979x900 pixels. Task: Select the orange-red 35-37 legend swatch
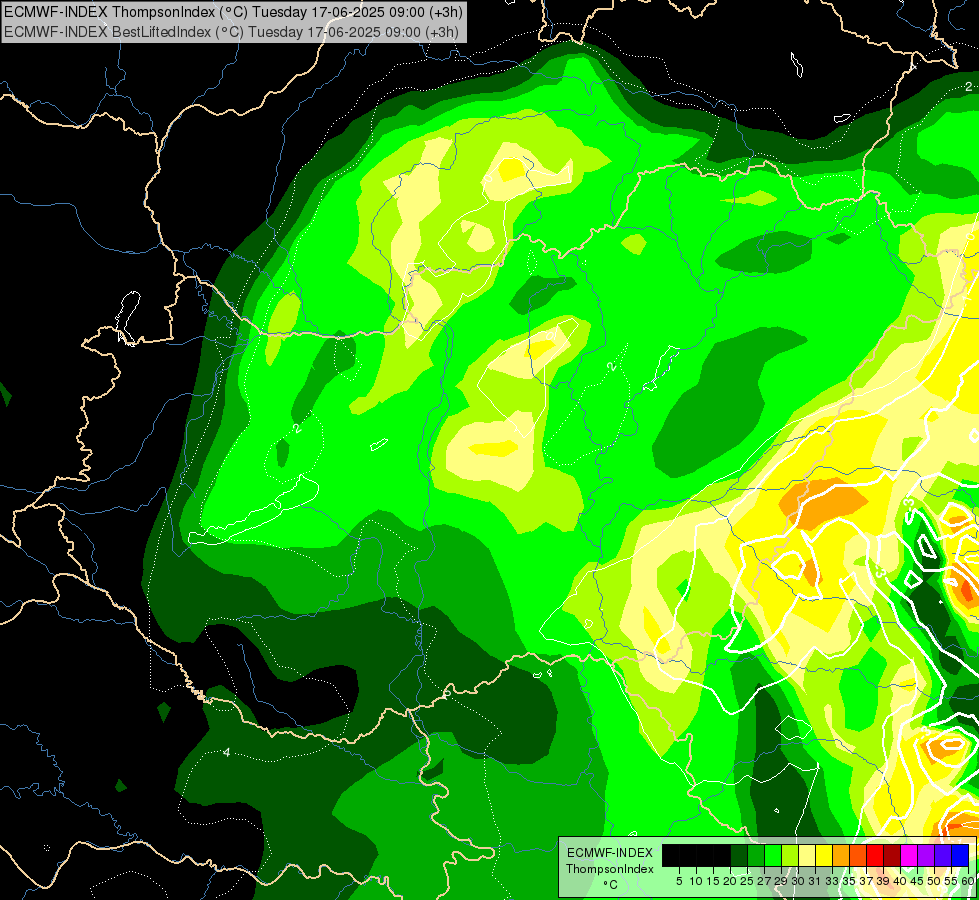(x=858, y=855)
